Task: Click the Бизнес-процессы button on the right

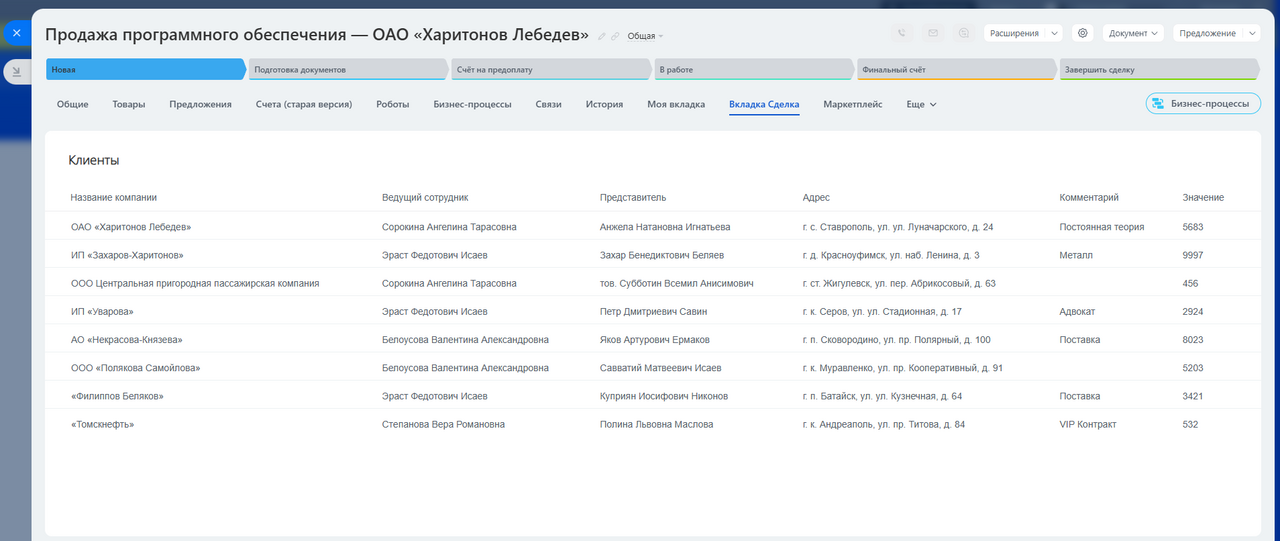Action: pyautogui.click(x=1202, y=104)
